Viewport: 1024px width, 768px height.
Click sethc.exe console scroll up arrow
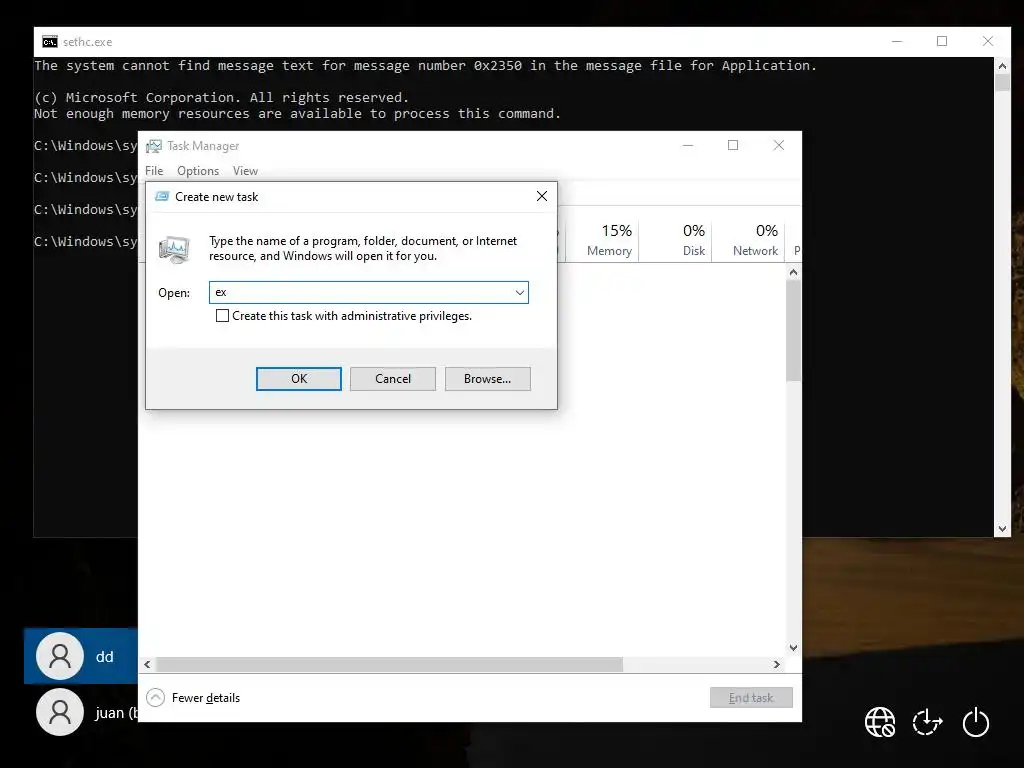pos(1002,66)
